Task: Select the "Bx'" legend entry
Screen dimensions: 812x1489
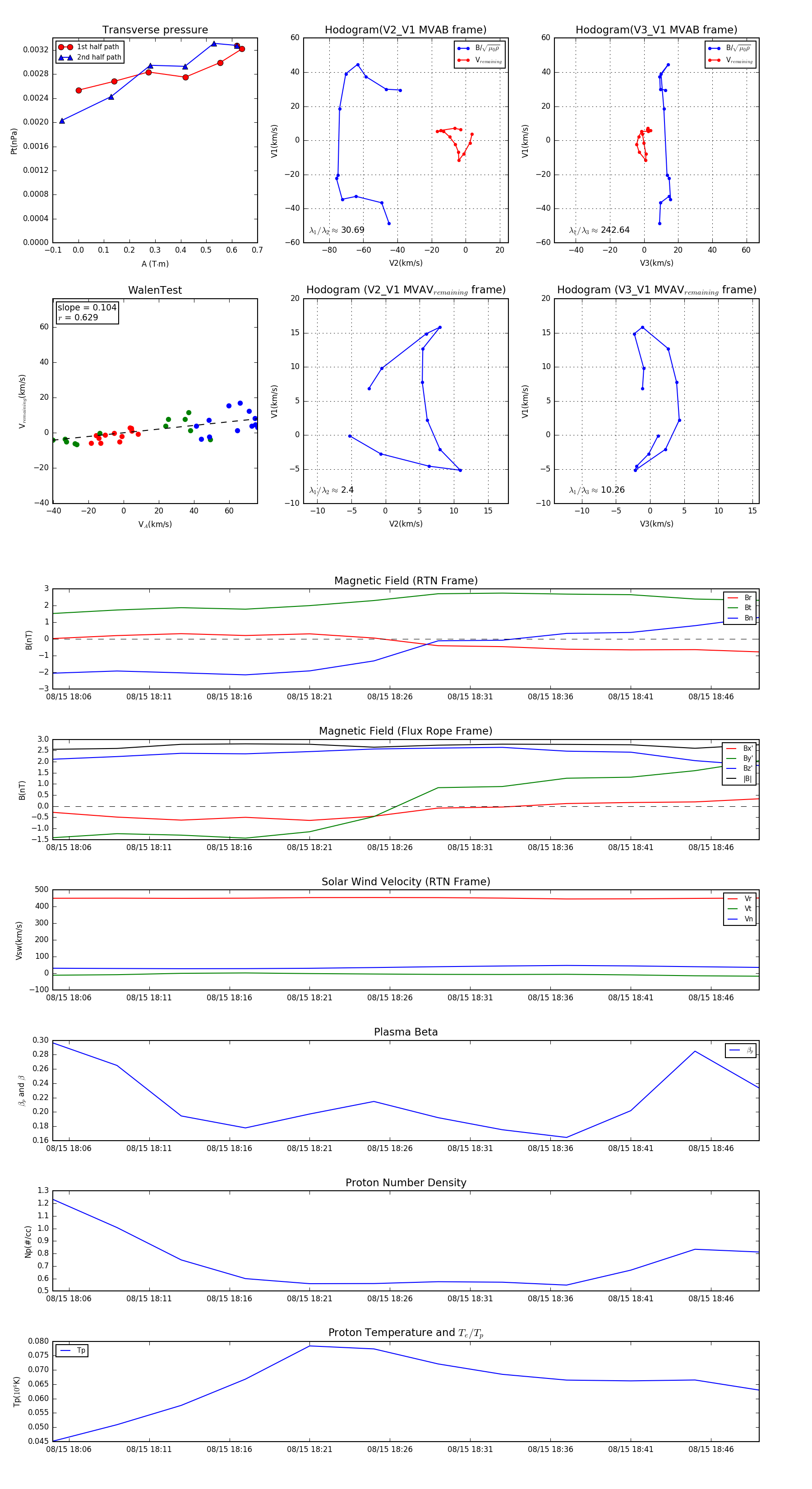Action: (739, 748)
